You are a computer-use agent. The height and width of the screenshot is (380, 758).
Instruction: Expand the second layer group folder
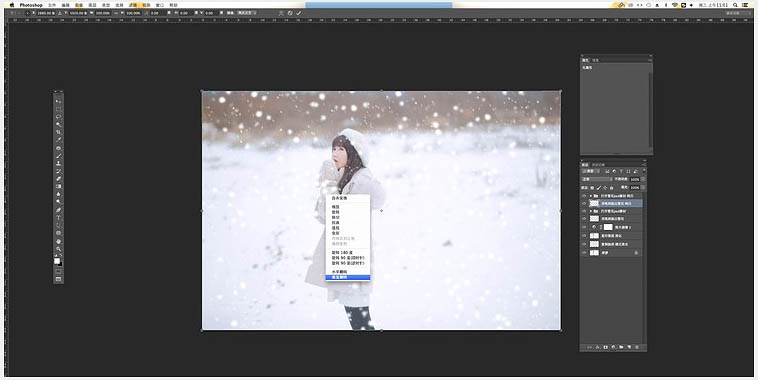point(590,211)
